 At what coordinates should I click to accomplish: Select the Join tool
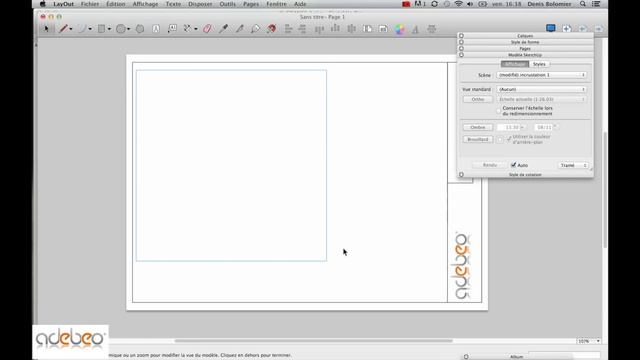coord(256,29)
